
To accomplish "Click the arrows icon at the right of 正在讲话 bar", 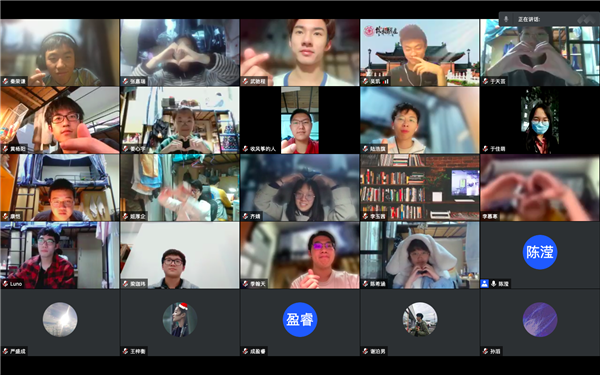I will [586, 19].
